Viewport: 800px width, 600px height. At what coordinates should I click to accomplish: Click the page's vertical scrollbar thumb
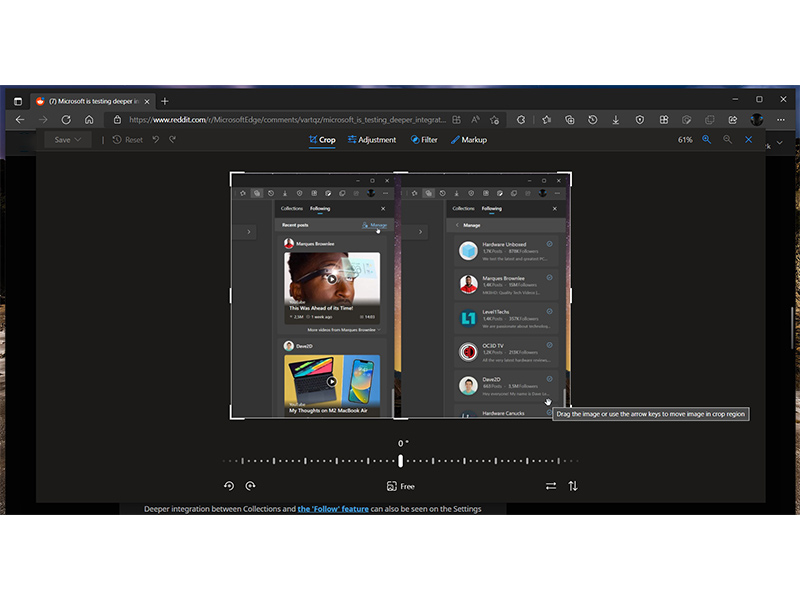click(792, 328)
